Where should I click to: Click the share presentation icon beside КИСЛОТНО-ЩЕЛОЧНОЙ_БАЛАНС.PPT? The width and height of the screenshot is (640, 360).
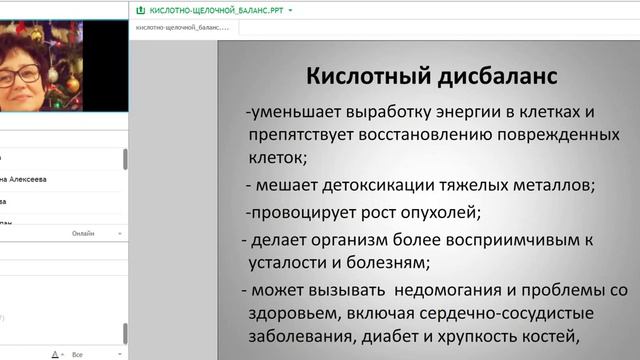(140, 10)
